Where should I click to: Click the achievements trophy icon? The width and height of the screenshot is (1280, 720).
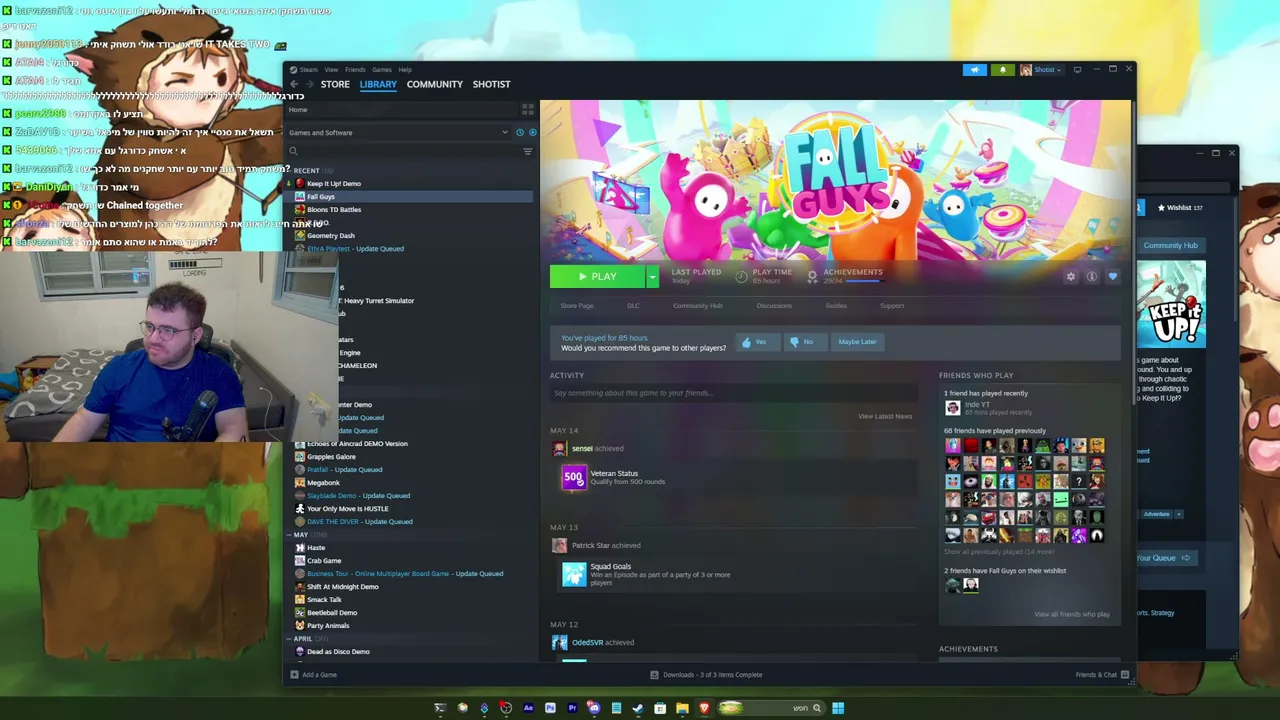812,276
